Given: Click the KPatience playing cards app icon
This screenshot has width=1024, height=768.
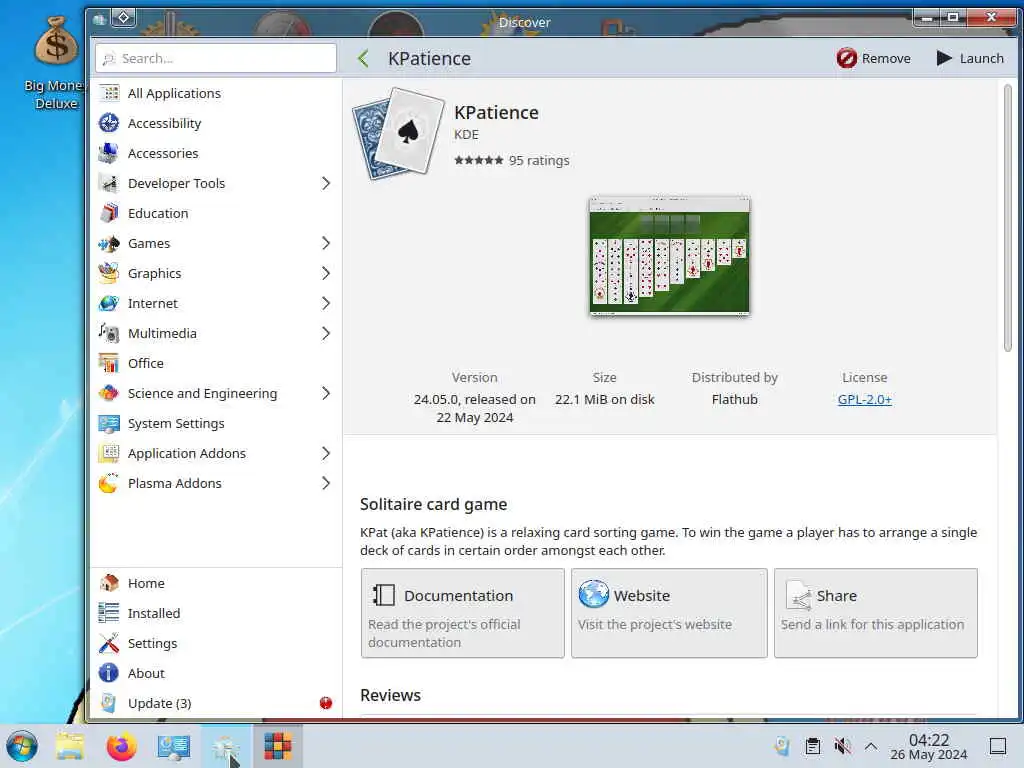Looking at the screenshot, I should point(398,134).
